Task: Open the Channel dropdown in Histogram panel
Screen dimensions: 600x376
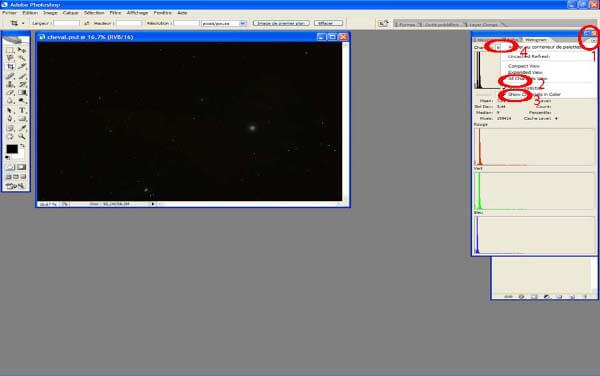Action: pos(498,47)
